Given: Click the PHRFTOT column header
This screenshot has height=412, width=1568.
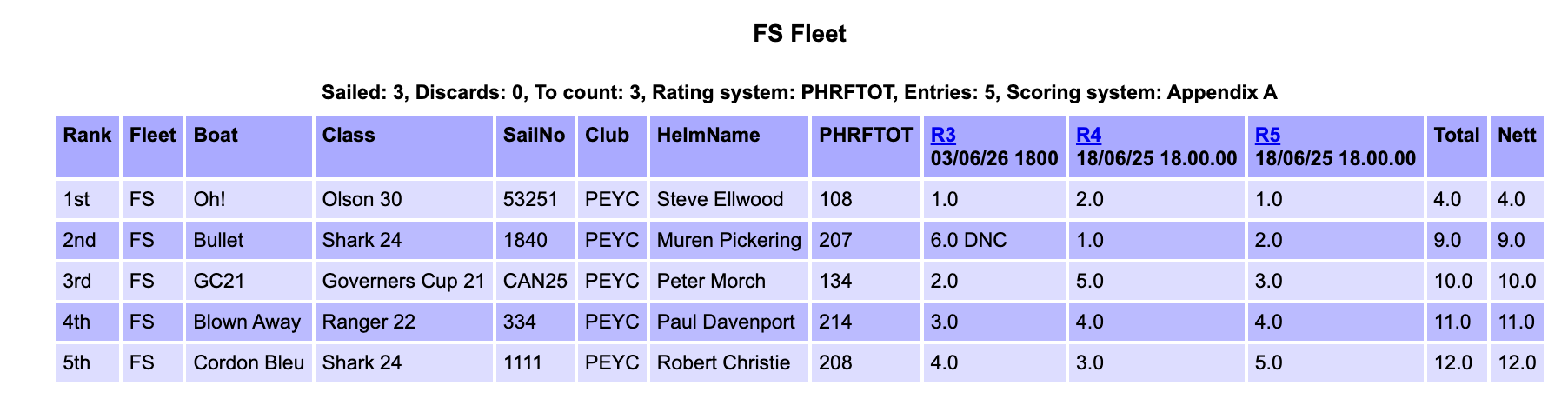Looking at the screenshot, I should (867, 147).
